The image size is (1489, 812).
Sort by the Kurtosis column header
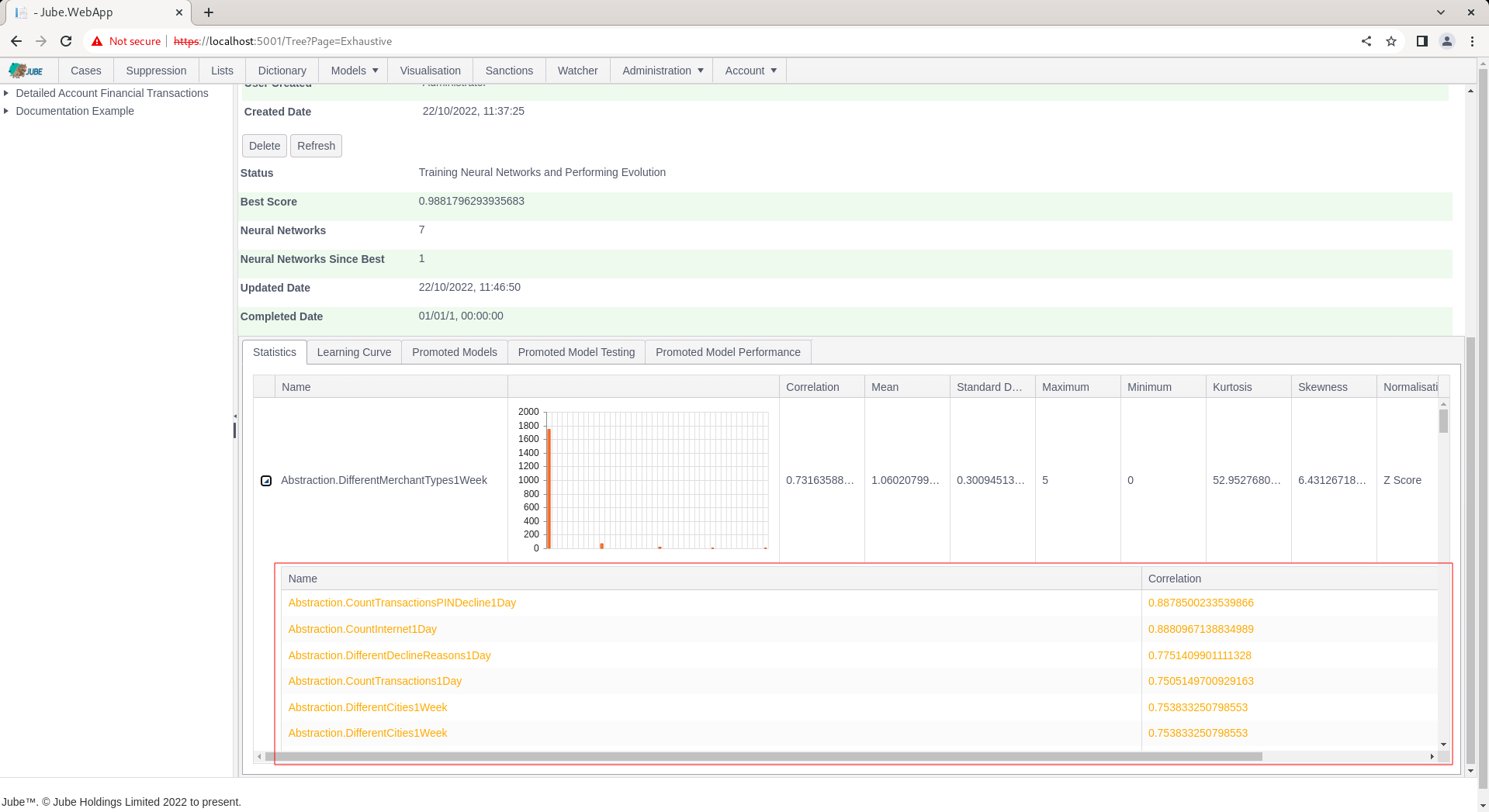1248,387
